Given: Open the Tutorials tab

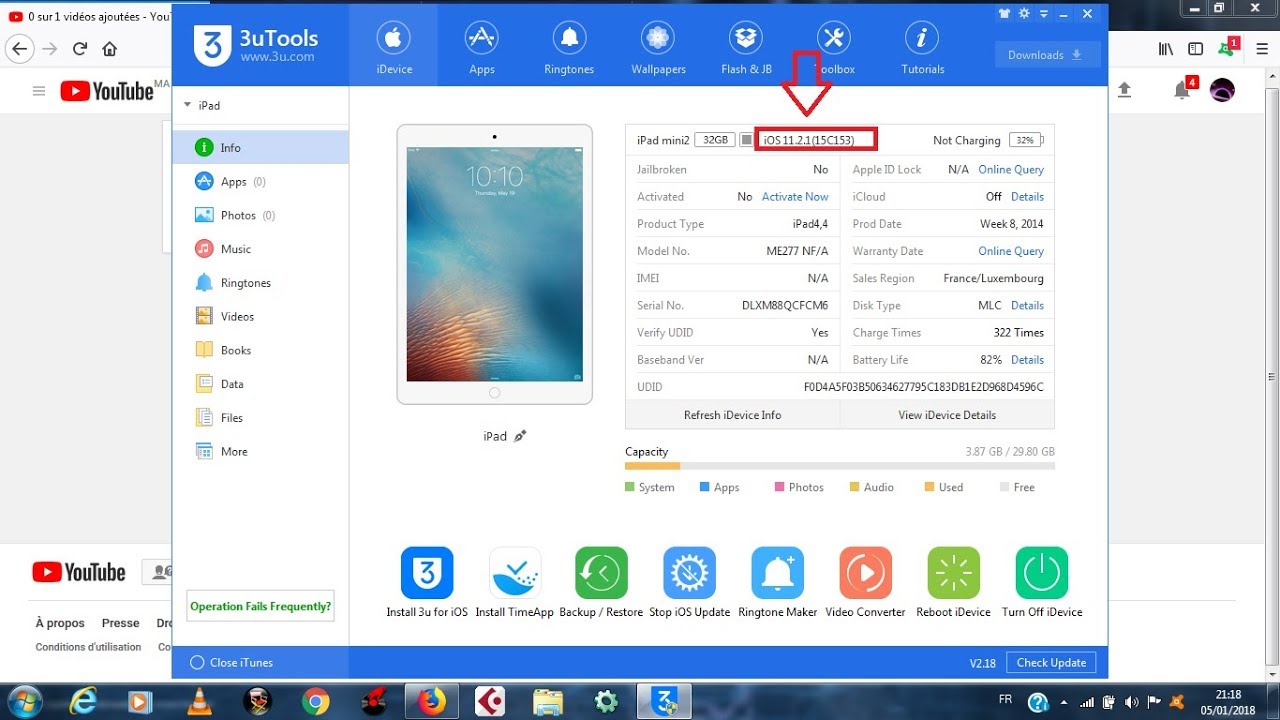Looking at the screenshot, I should coord(922,46).
